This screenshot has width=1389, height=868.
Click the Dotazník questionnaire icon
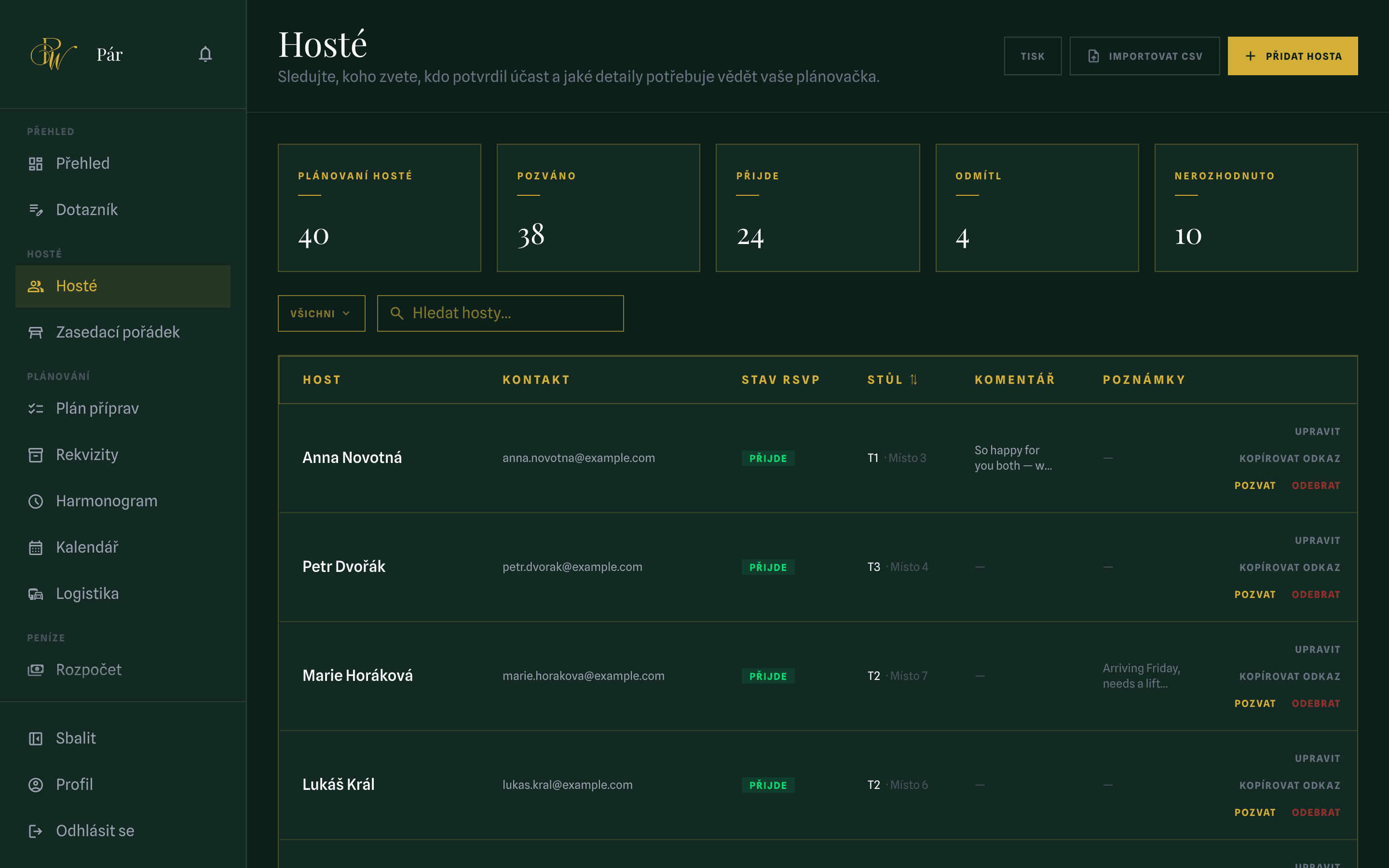[36, 210]
